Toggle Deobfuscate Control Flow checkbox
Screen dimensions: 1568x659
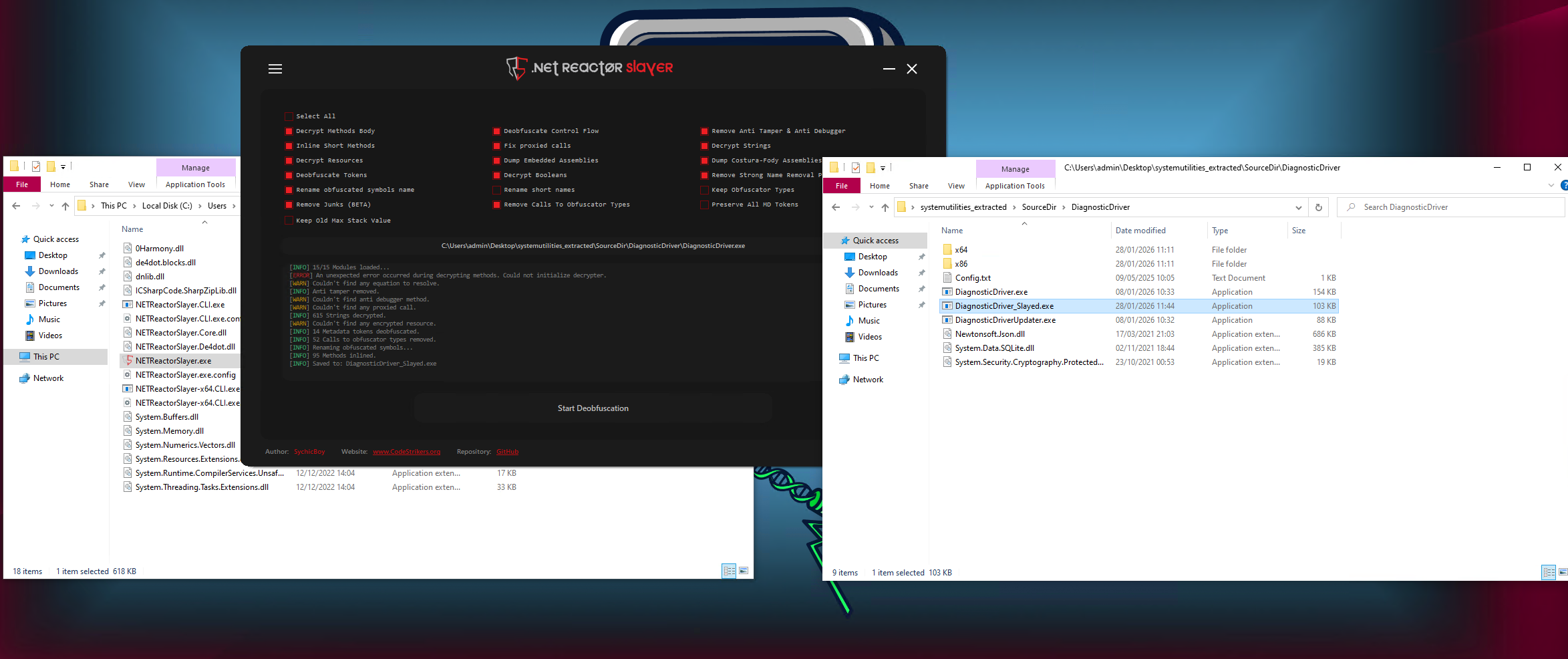click(497, 131)
